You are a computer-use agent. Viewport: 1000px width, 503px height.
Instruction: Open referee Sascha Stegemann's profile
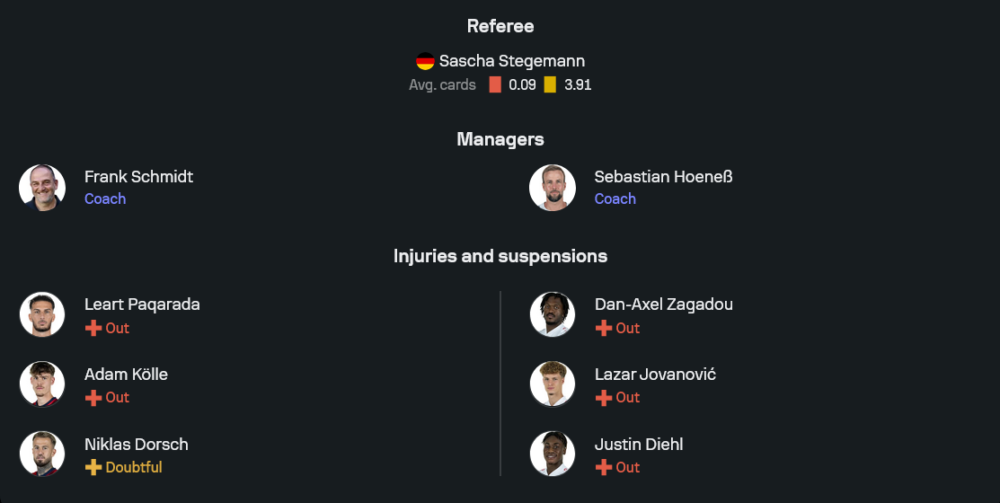(x=512, y=61)
